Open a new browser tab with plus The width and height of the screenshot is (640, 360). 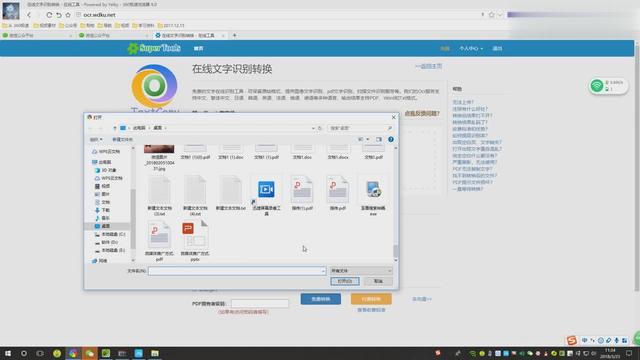coord(234,36)
